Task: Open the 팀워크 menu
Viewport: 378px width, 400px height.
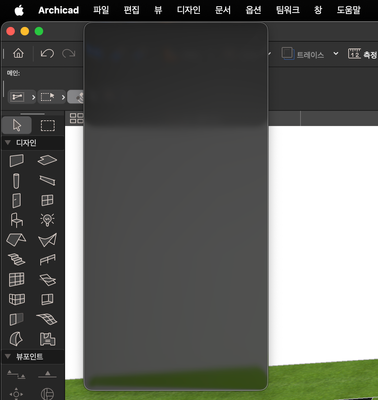Action: click(x=288, y=10)
